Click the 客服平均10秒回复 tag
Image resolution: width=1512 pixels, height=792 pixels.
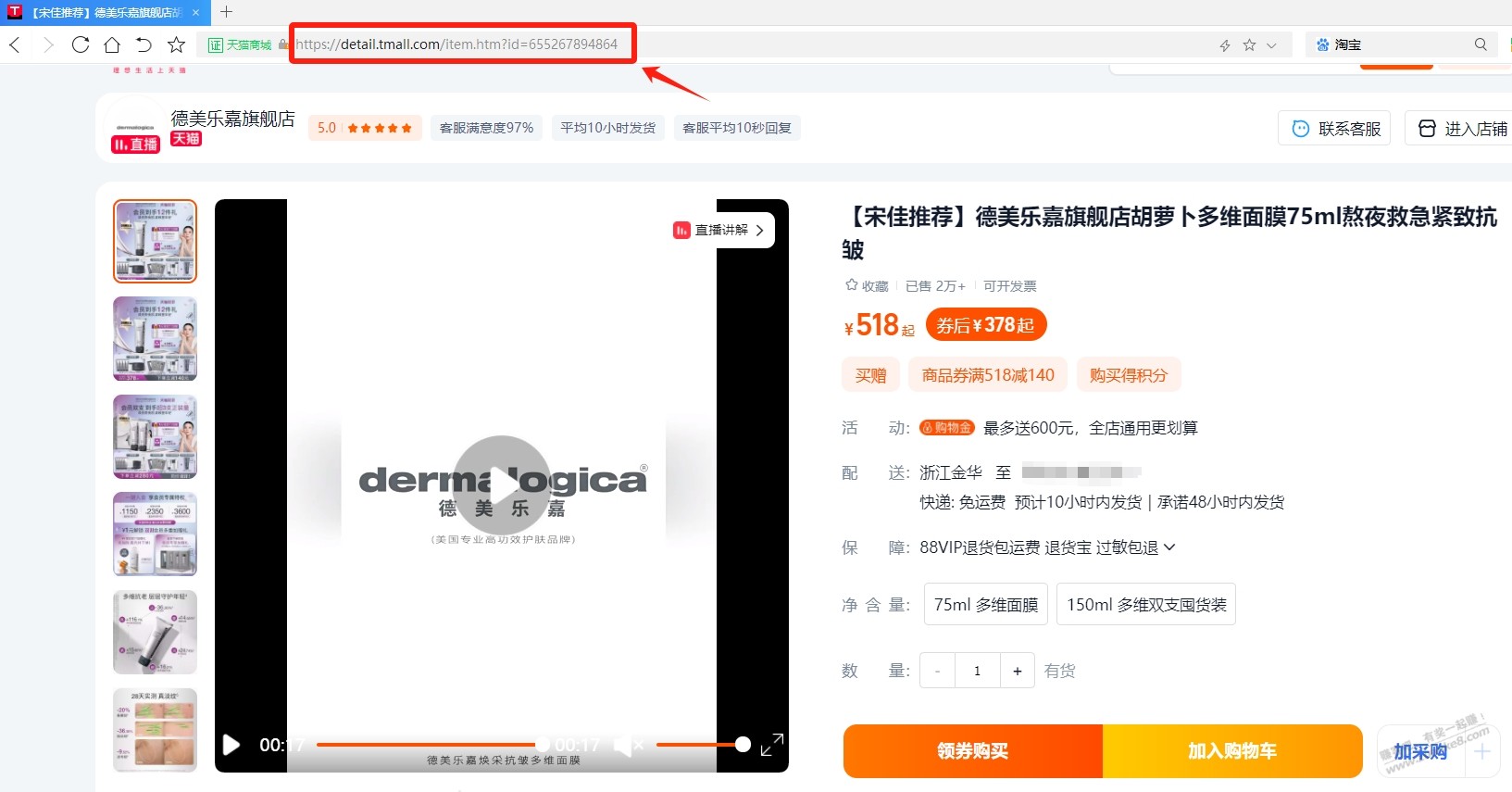coord(737,128)
